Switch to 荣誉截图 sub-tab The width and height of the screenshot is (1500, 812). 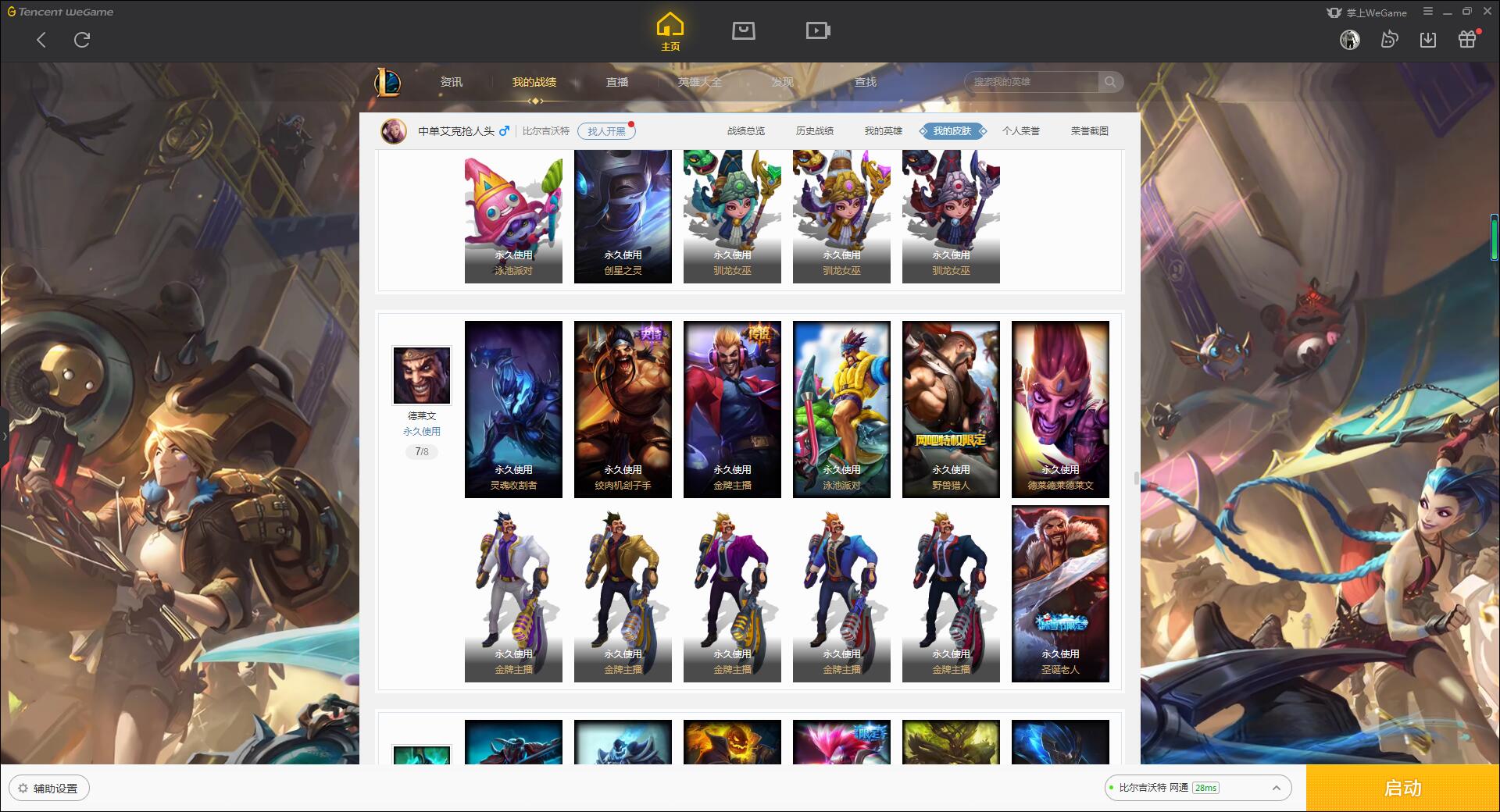[1090, 131]
